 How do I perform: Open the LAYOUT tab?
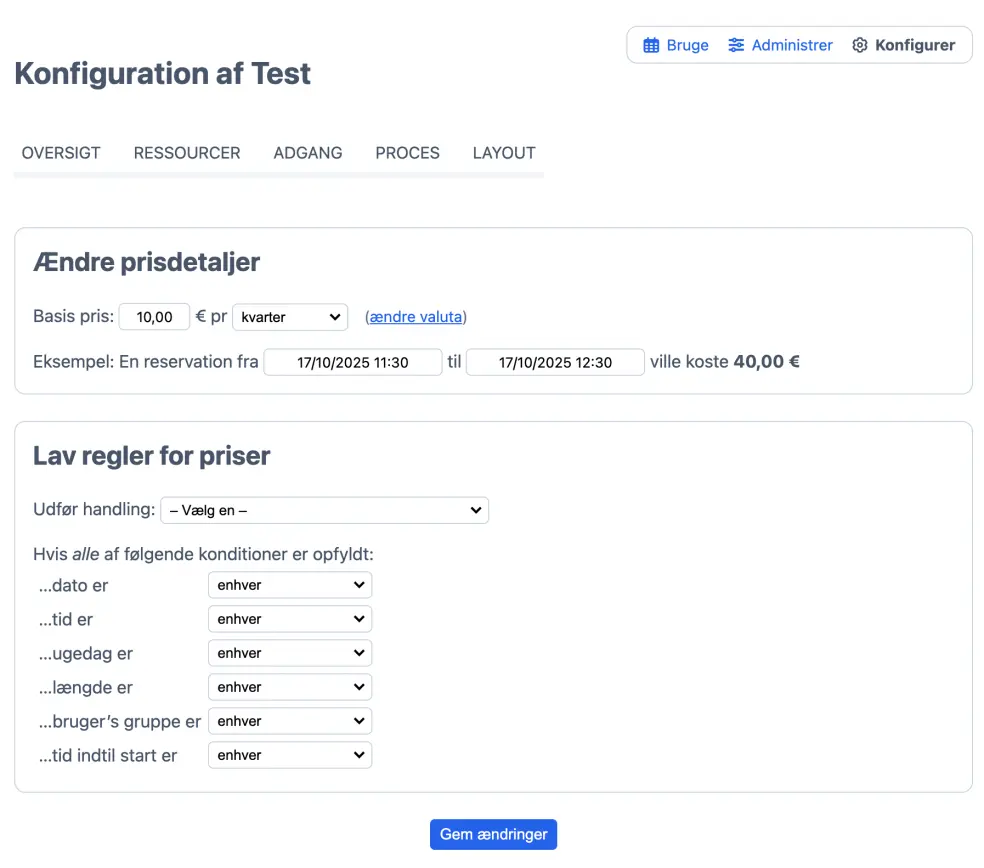pyautogui.click(x=504, y=153)
